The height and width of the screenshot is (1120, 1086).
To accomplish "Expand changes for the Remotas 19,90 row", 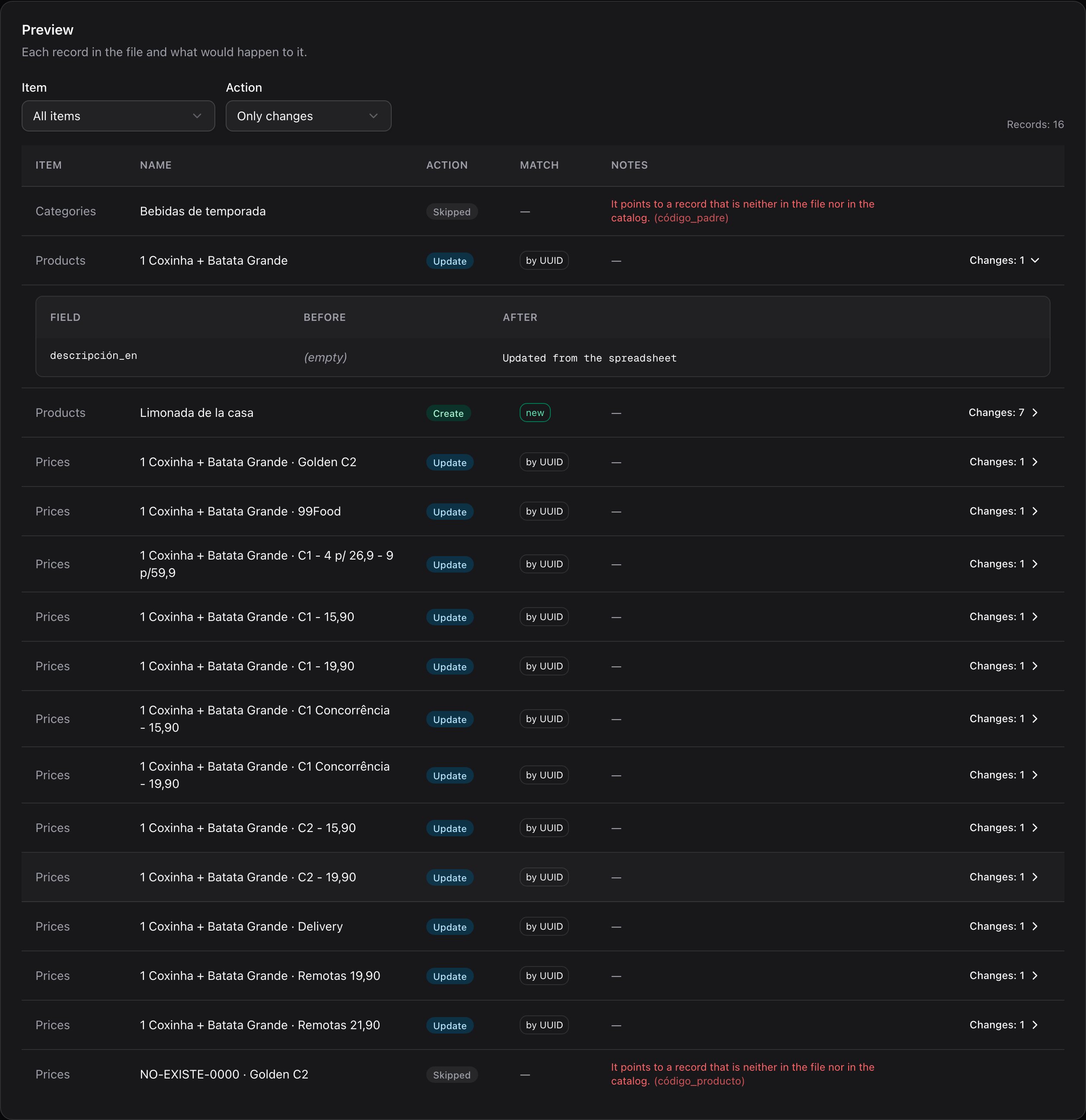I will coord(1004,976).
